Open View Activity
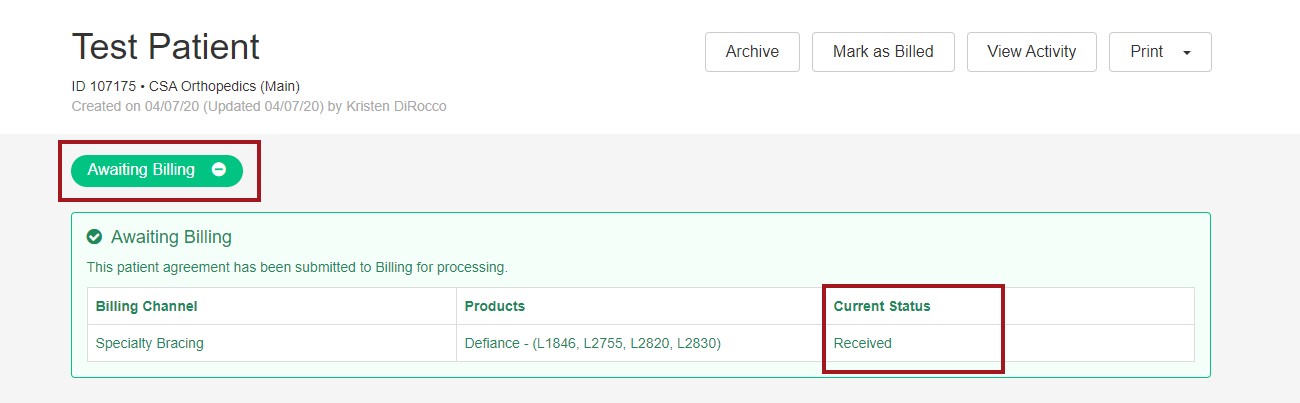 pyautogui.click(x=1031, y=52)
